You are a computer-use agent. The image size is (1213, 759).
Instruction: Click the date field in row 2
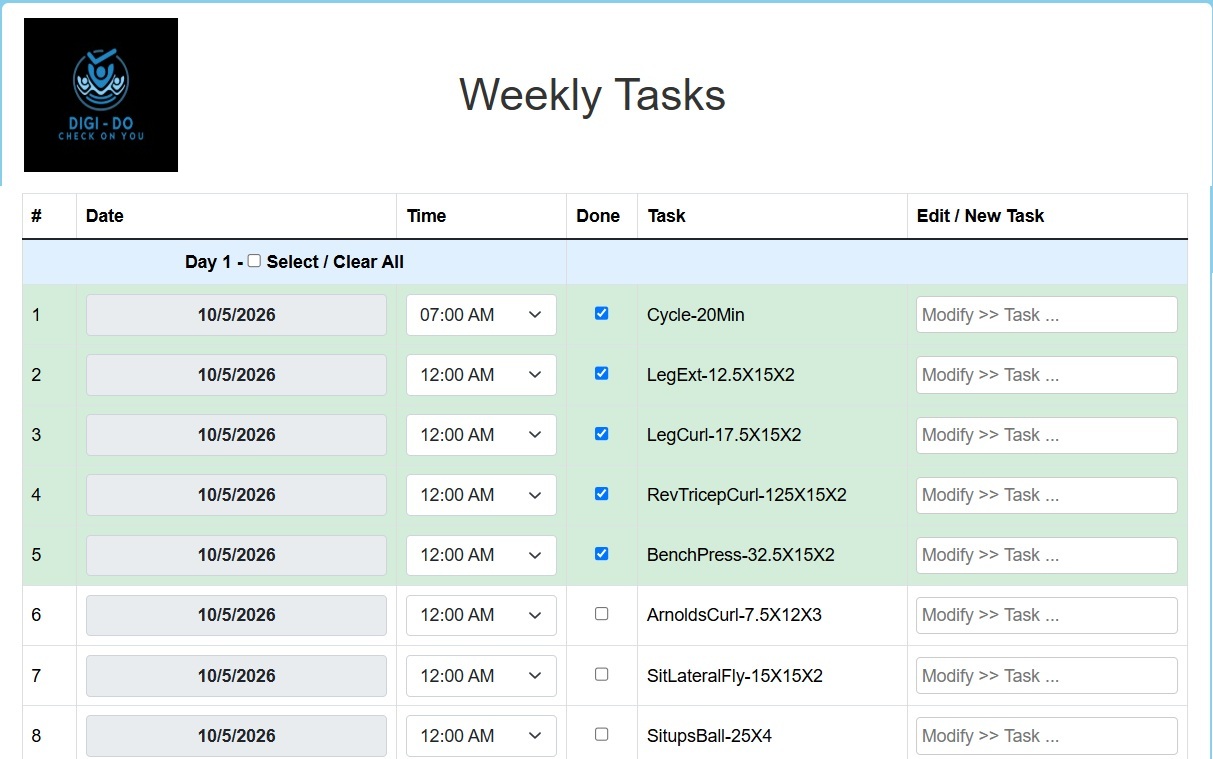click(x=236, y=375)
